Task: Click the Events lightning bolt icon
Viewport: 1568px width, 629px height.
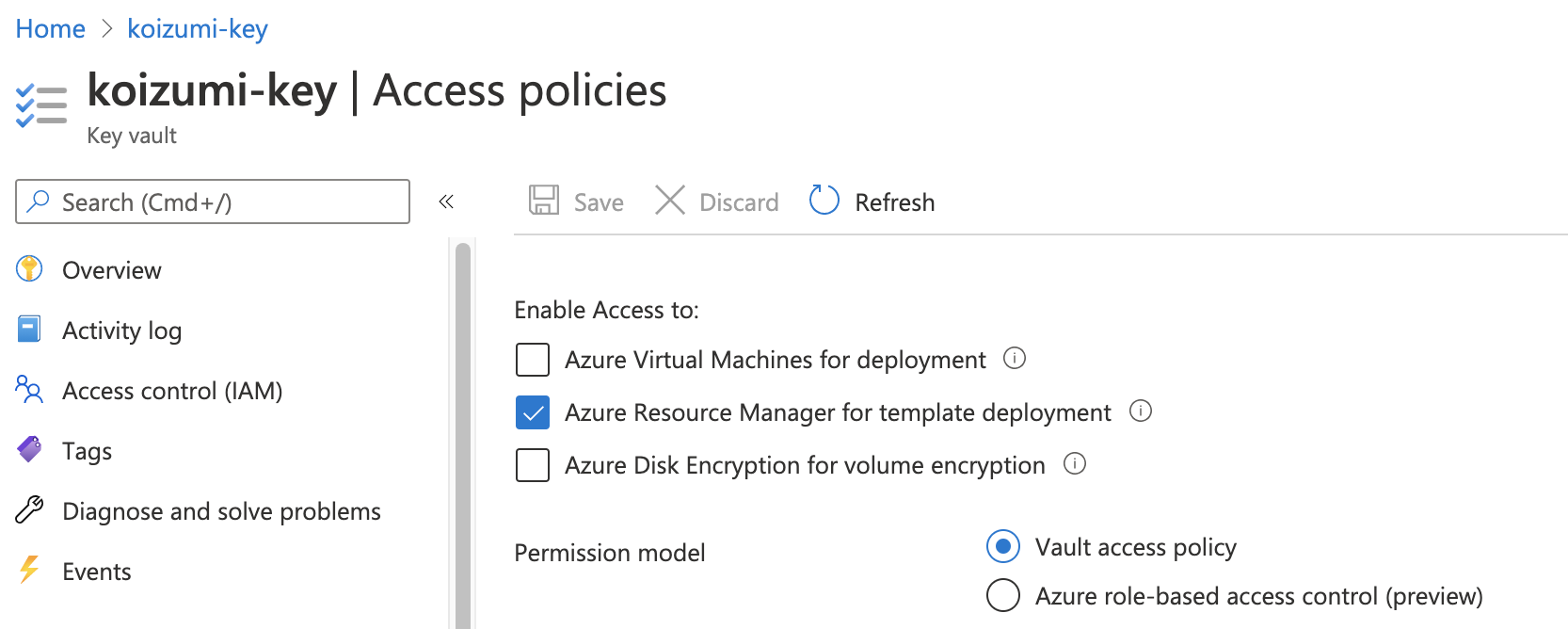Action: click(29, 571)
